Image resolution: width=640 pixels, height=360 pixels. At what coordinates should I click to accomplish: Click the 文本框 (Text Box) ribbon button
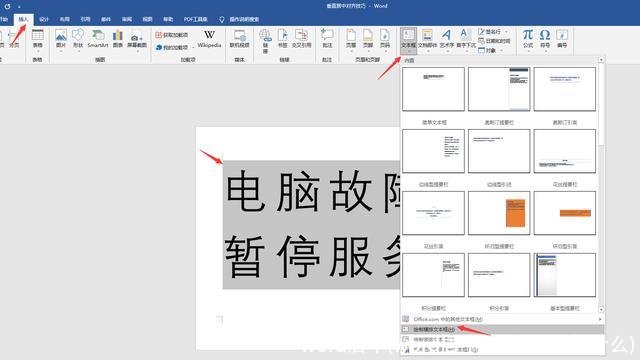coord(409,40)
